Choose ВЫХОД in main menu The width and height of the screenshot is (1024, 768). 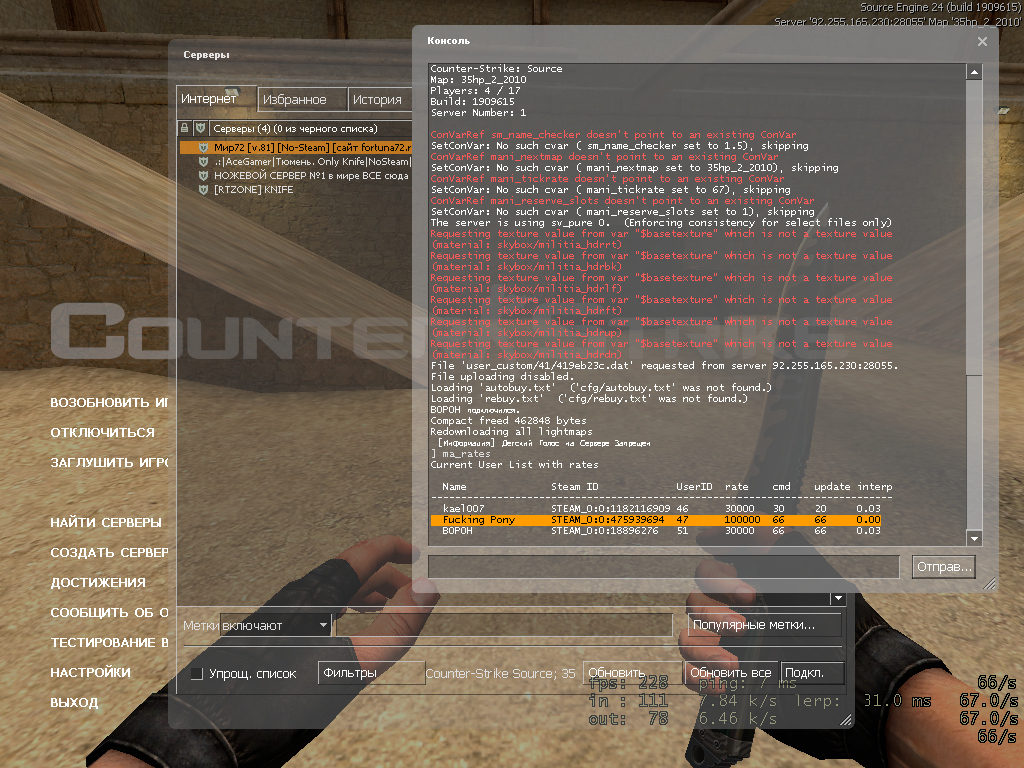[x=74, y=703]
